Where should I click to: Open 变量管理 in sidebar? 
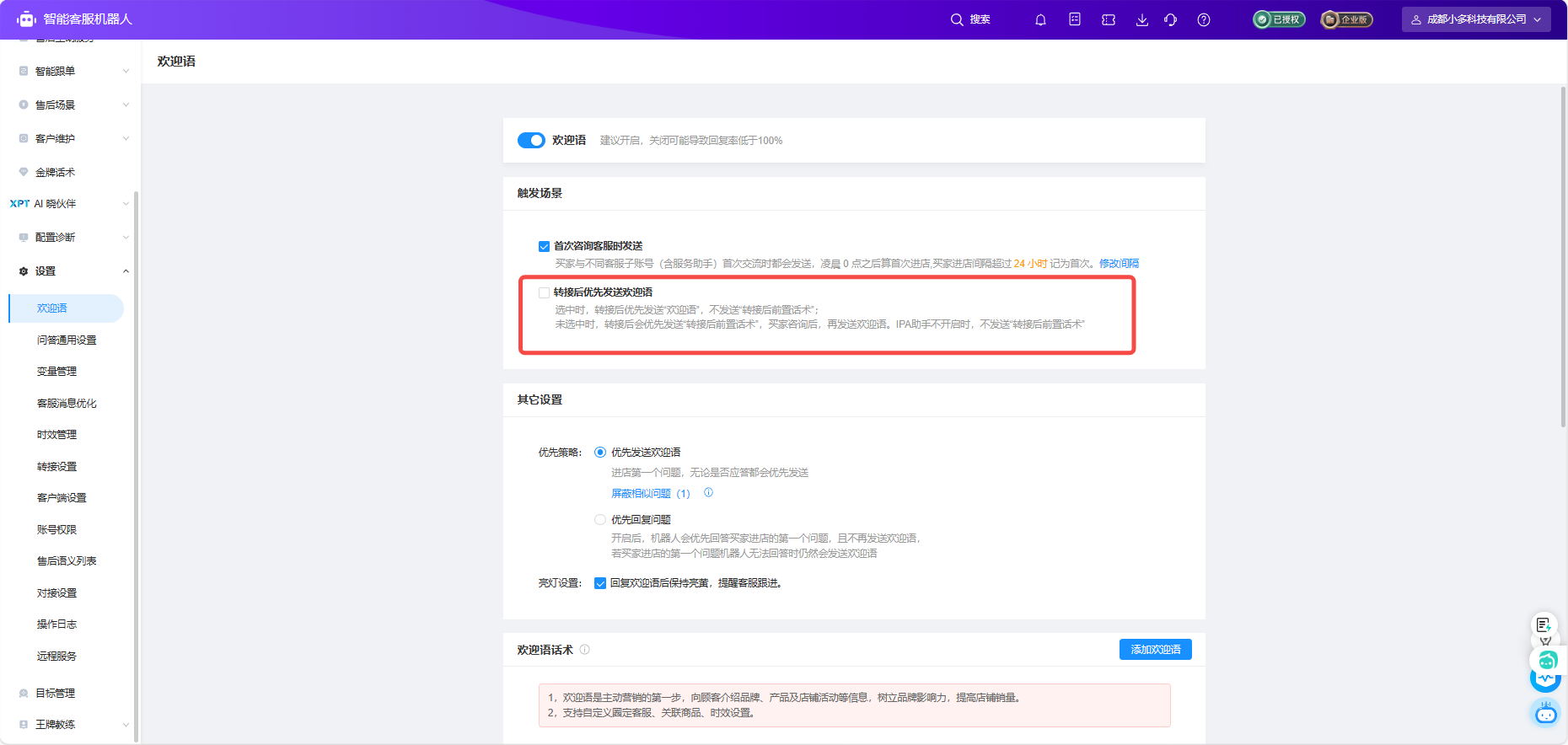[x=56, y=372]
